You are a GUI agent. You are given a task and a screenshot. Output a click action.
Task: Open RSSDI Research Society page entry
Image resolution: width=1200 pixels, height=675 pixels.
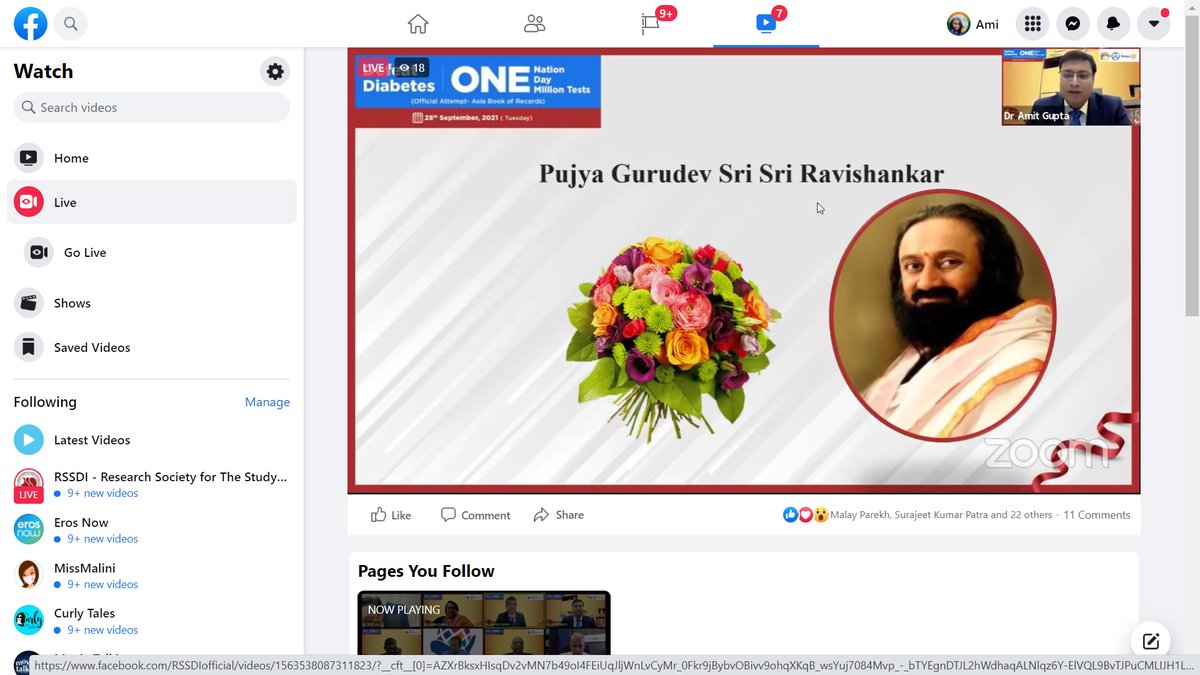[x=152, y=485]
